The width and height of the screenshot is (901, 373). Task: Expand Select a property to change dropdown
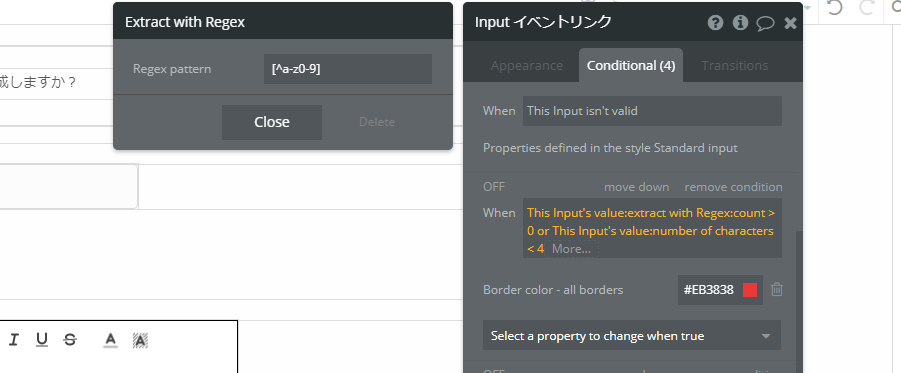pos(632,336)
